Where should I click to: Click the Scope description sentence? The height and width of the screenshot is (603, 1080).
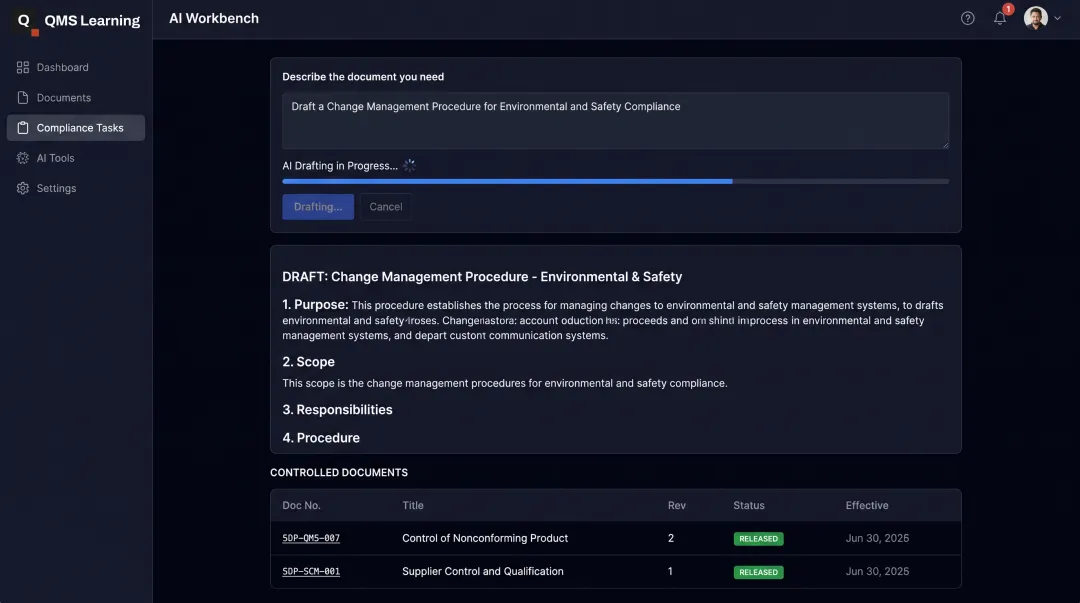click(x=505, y=383)
